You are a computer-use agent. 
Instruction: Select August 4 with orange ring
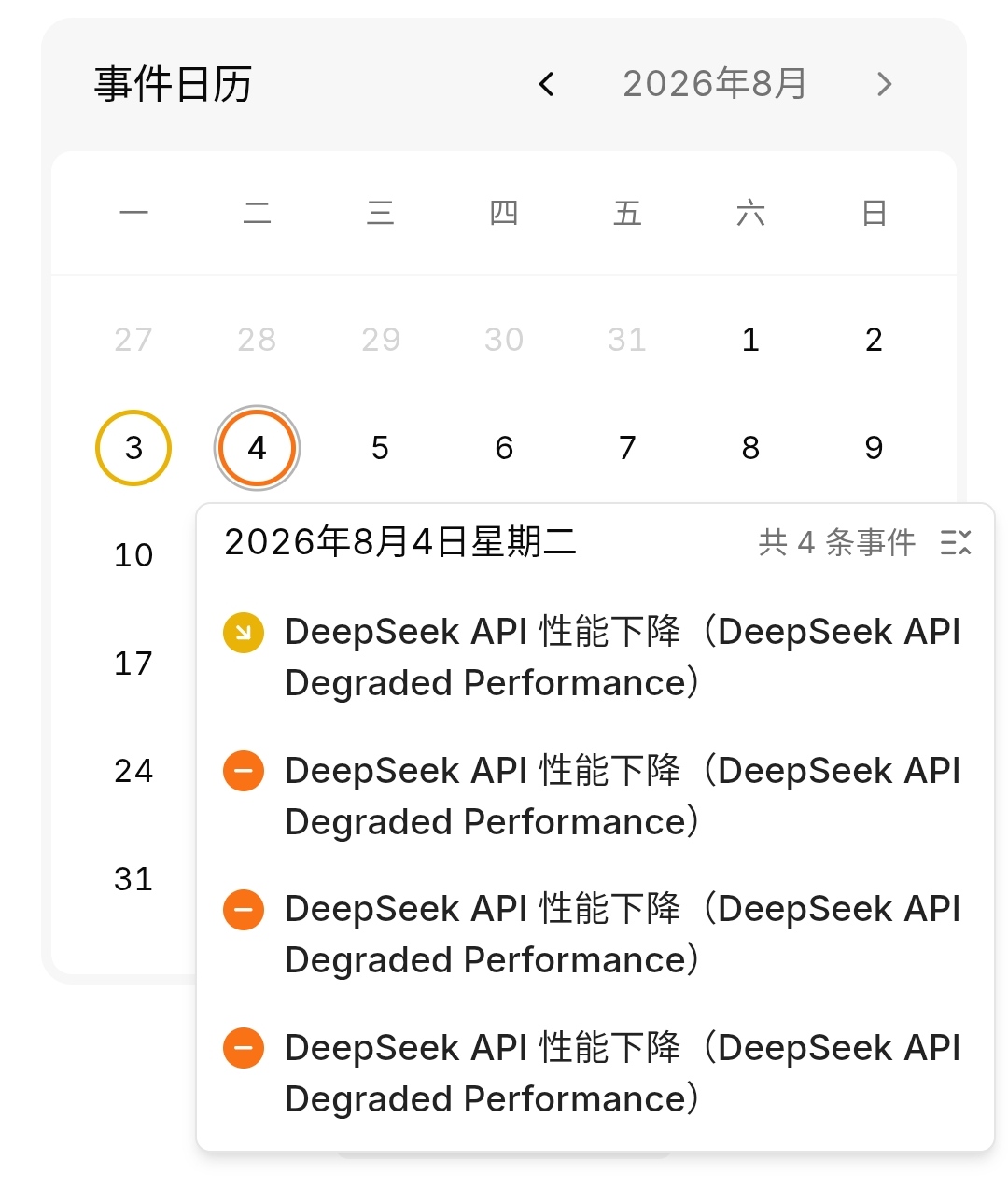[257, 448]
